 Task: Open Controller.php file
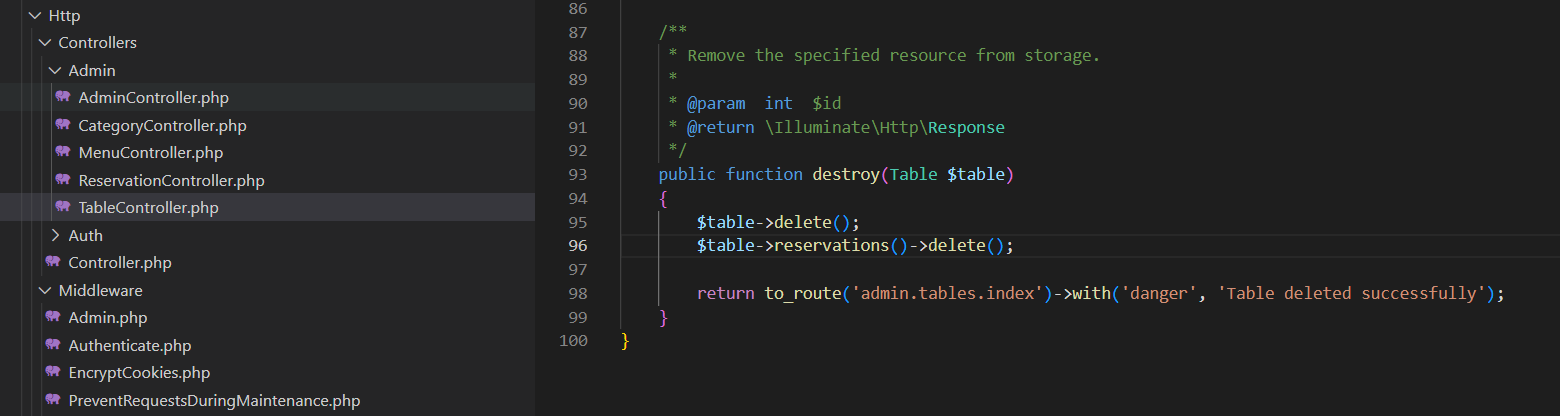[x=120, y=263]
